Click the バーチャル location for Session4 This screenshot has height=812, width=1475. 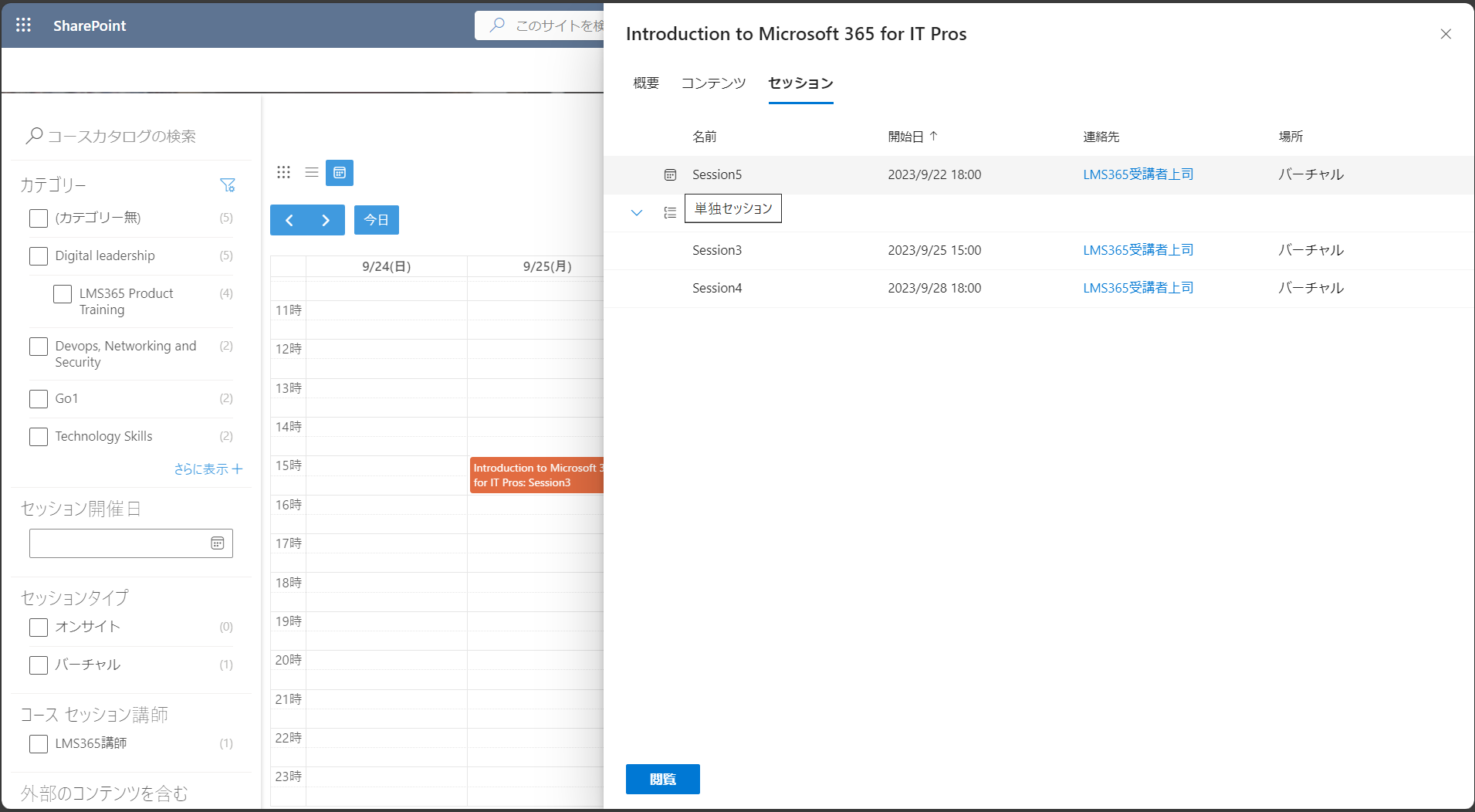click(1311, 288)
